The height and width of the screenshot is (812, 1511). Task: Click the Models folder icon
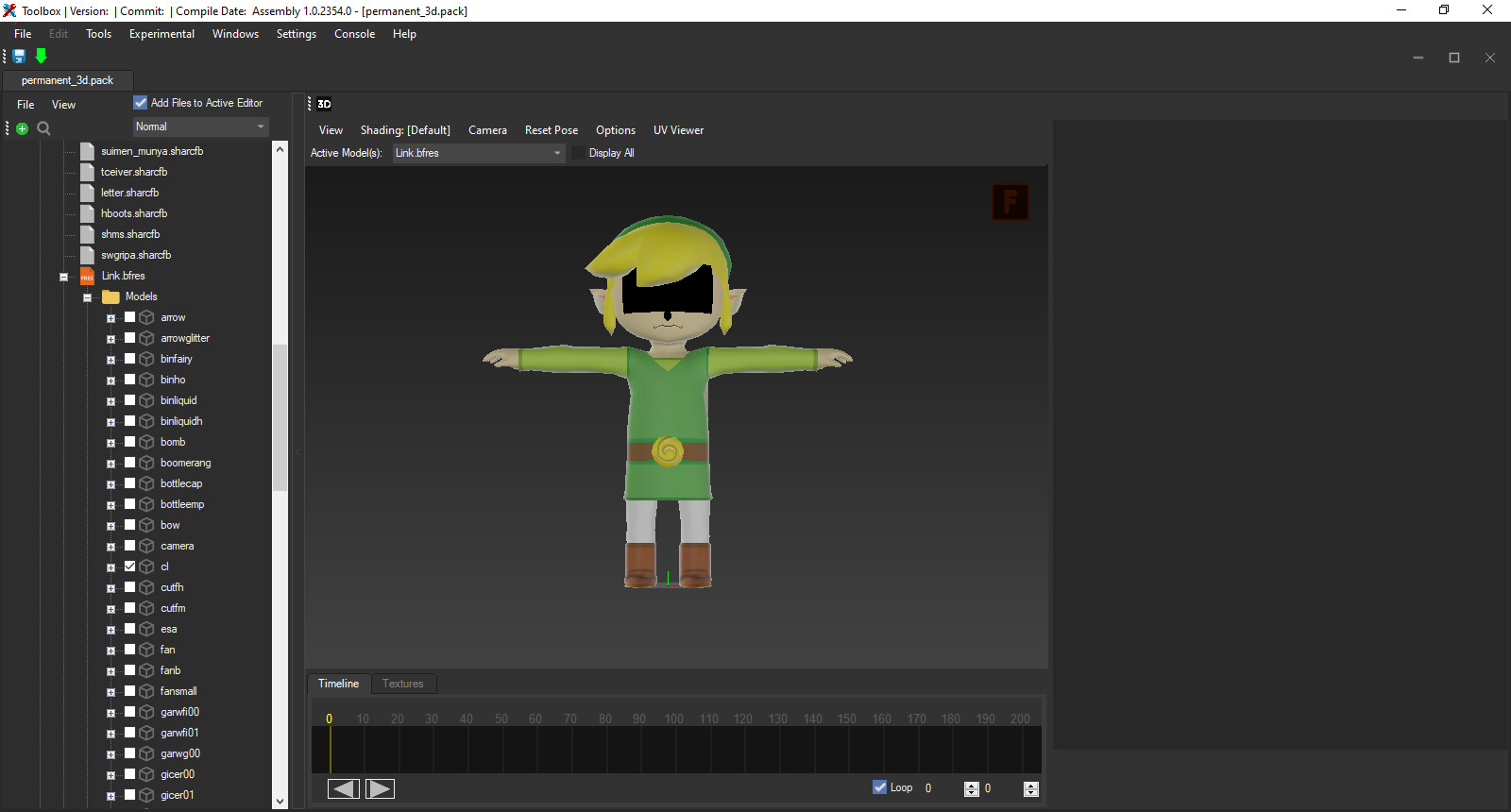[110, 296]
